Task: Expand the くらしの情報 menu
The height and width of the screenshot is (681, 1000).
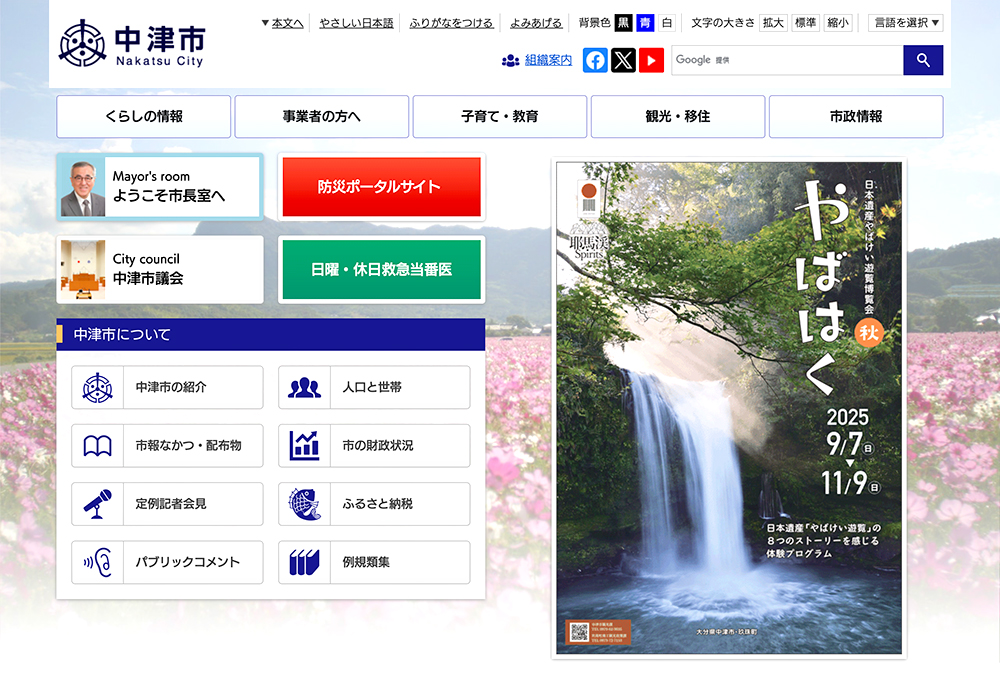Action: (x=144, y=117)
